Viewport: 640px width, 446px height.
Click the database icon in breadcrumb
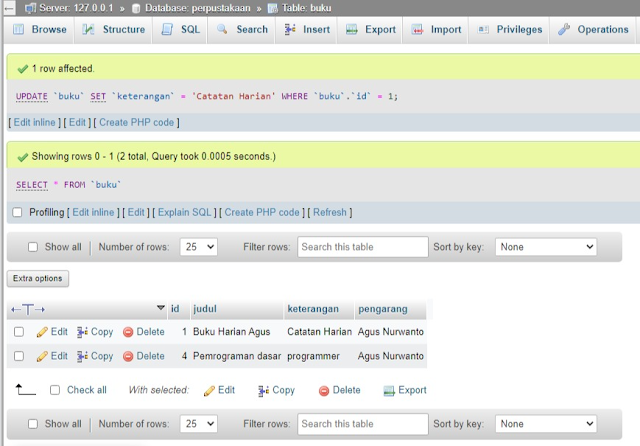point(137,8)
